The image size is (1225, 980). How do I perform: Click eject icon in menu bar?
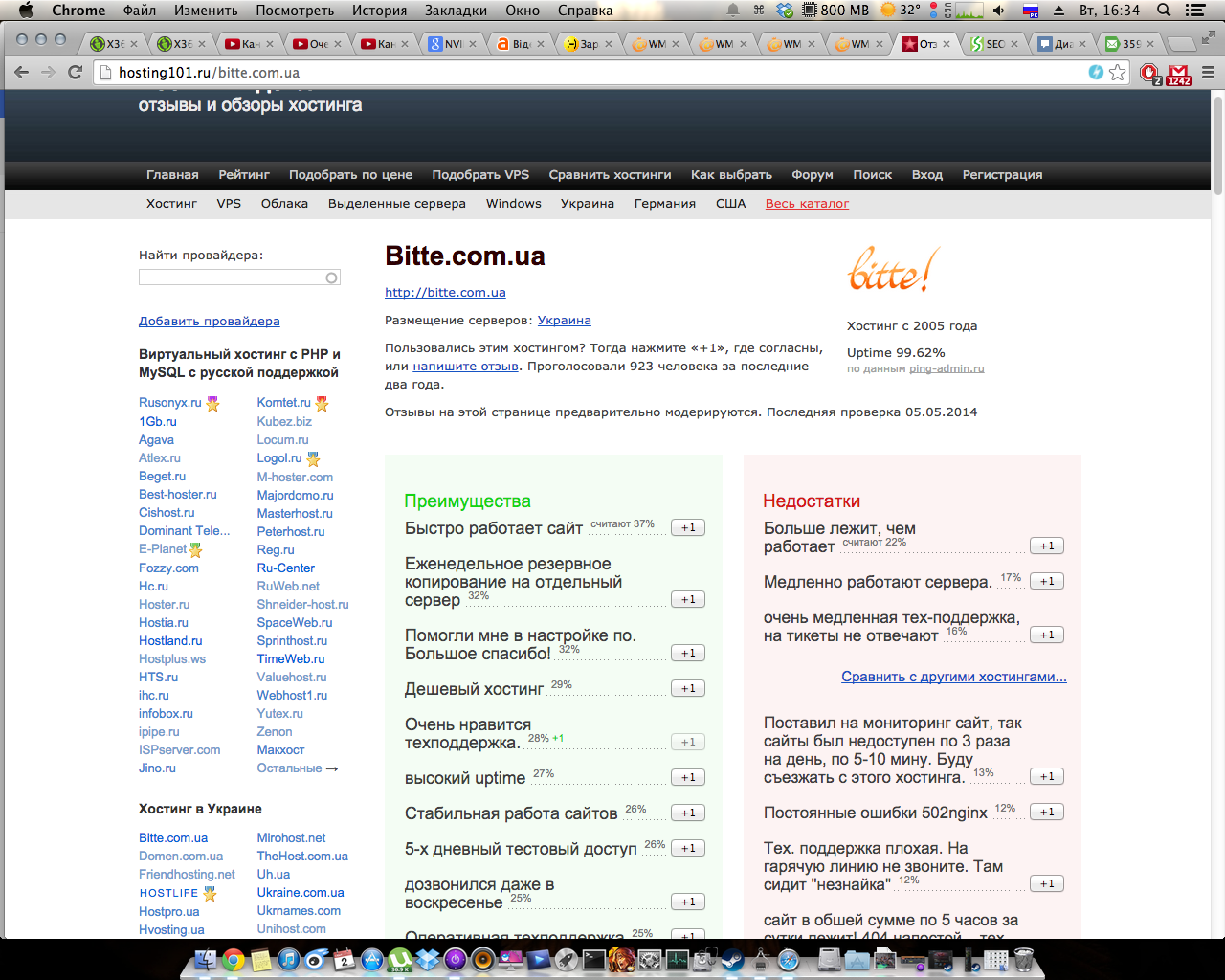pos(1058,11)
